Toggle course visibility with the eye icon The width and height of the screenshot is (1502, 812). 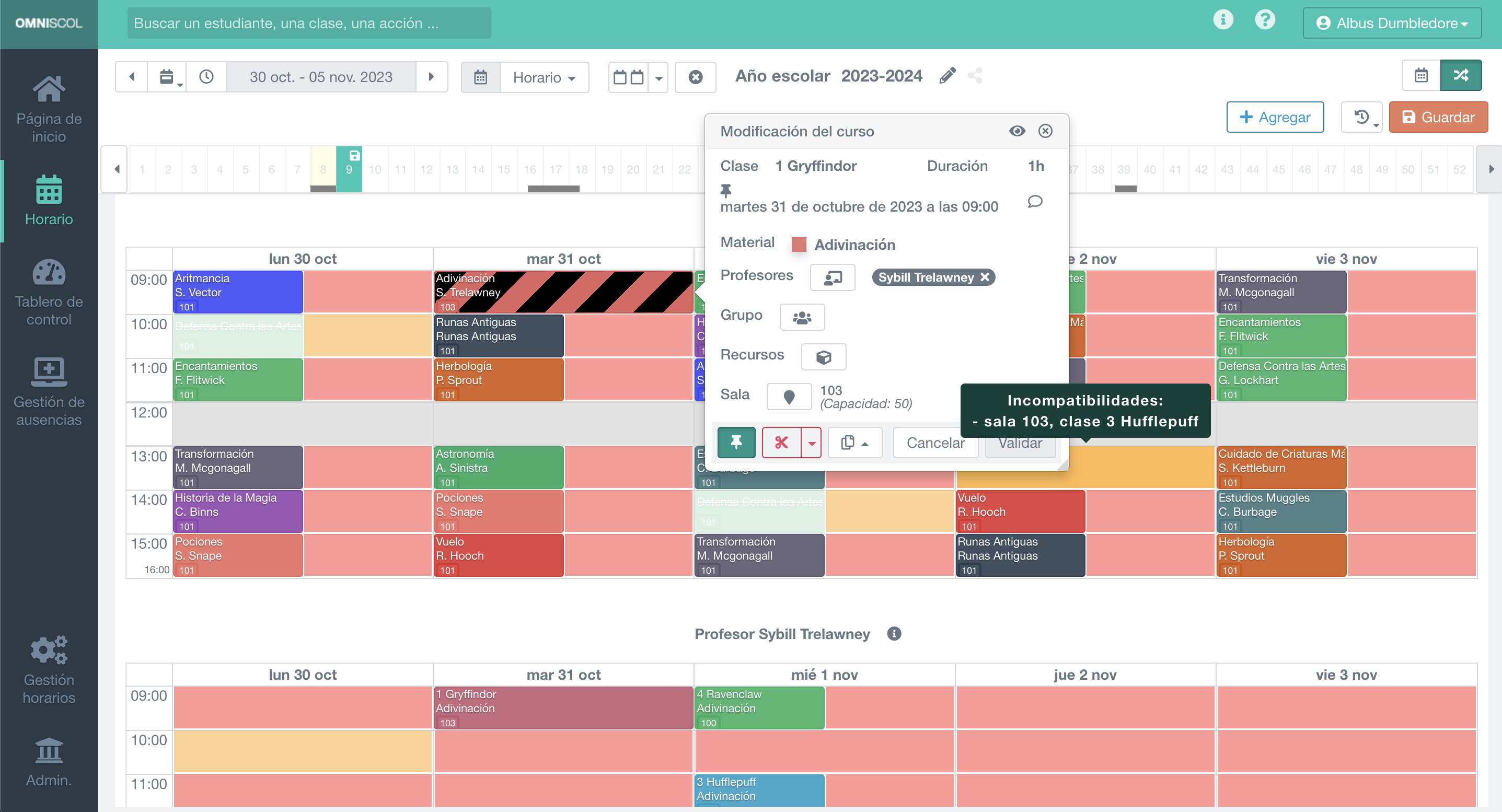[x=1018, y=131]
